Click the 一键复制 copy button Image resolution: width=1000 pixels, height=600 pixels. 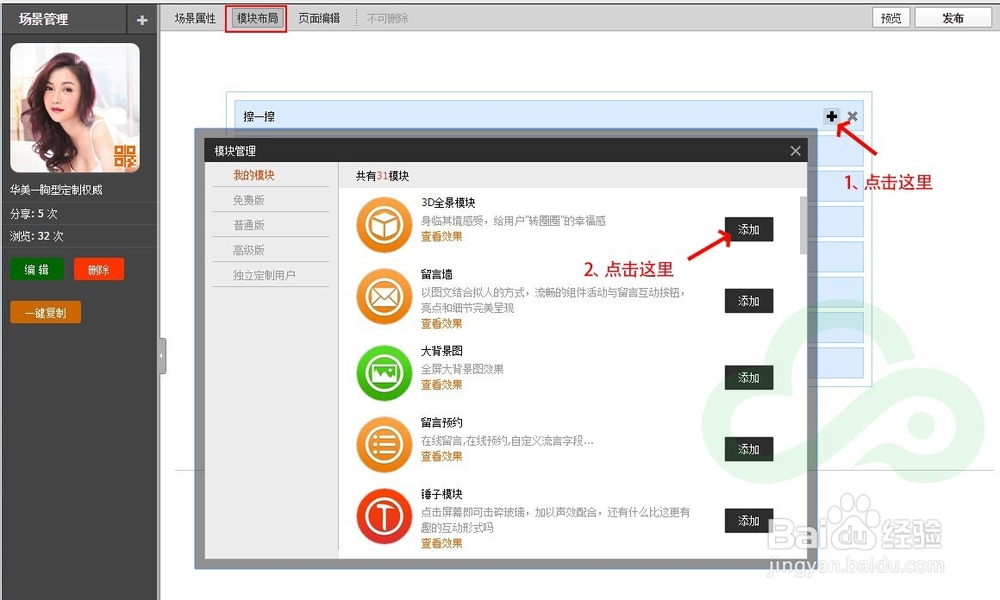44,312
